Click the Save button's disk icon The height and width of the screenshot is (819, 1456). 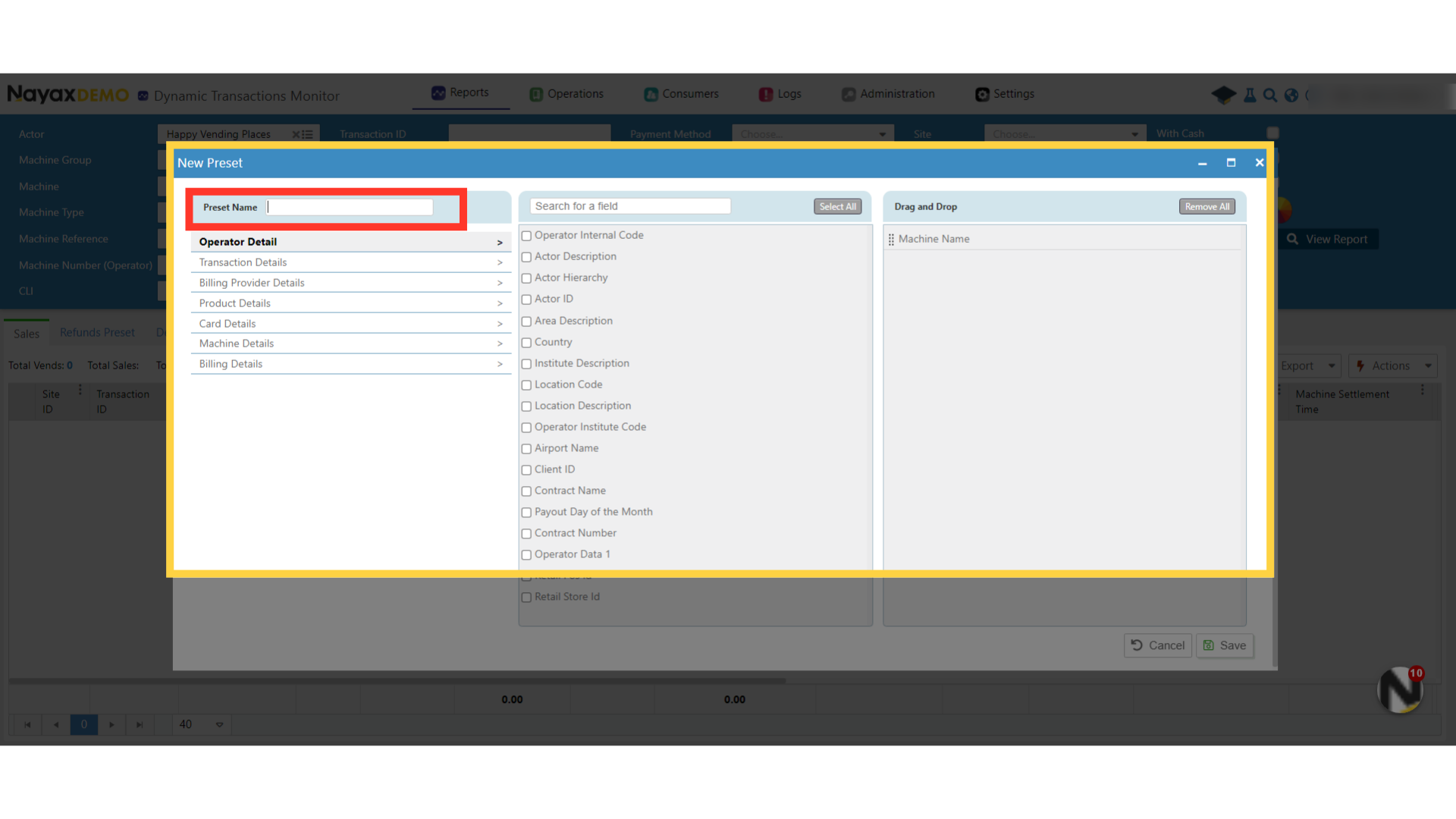pos(1209,645)
